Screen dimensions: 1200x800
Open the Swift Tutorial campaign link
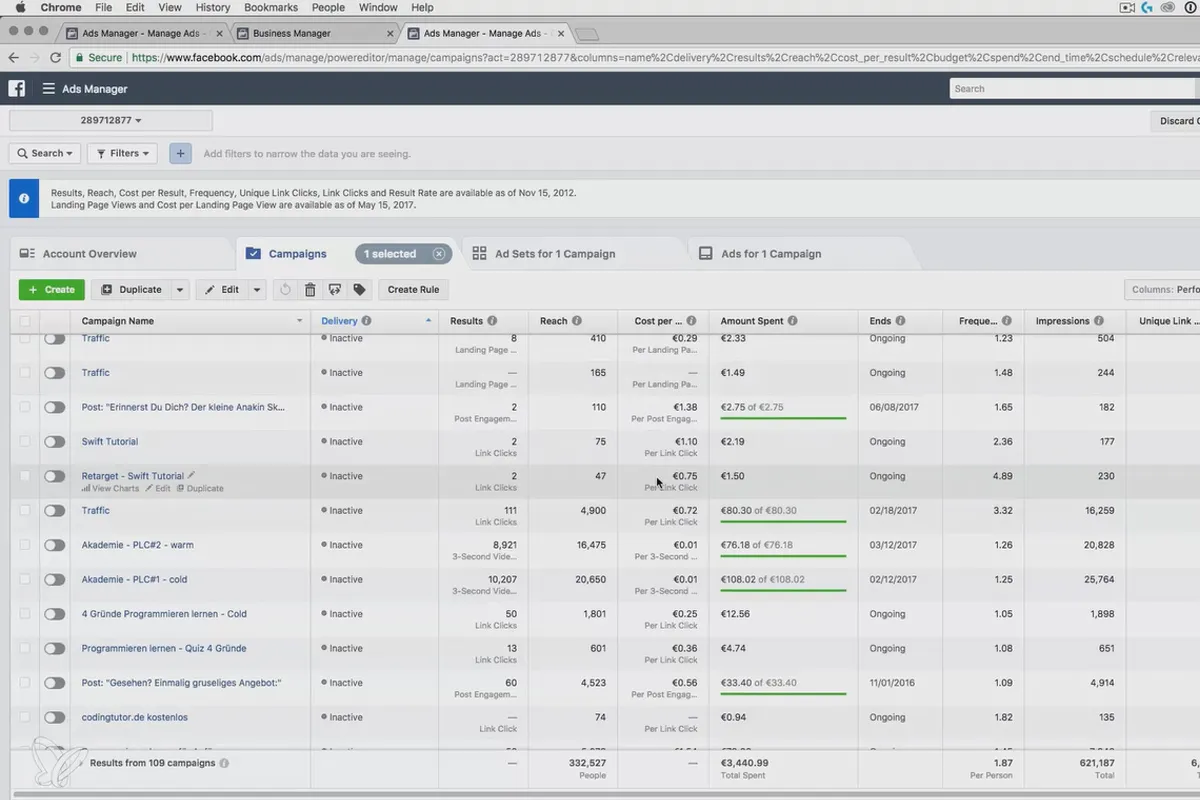click(110, 442)
